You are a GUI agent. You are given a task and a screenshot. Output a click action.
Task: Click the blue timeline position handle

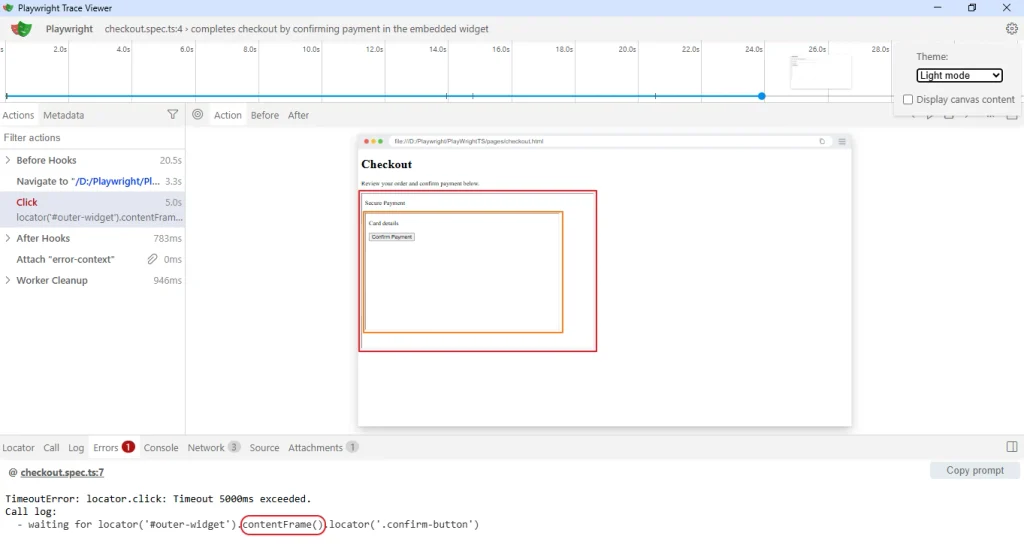click(761, 96)
